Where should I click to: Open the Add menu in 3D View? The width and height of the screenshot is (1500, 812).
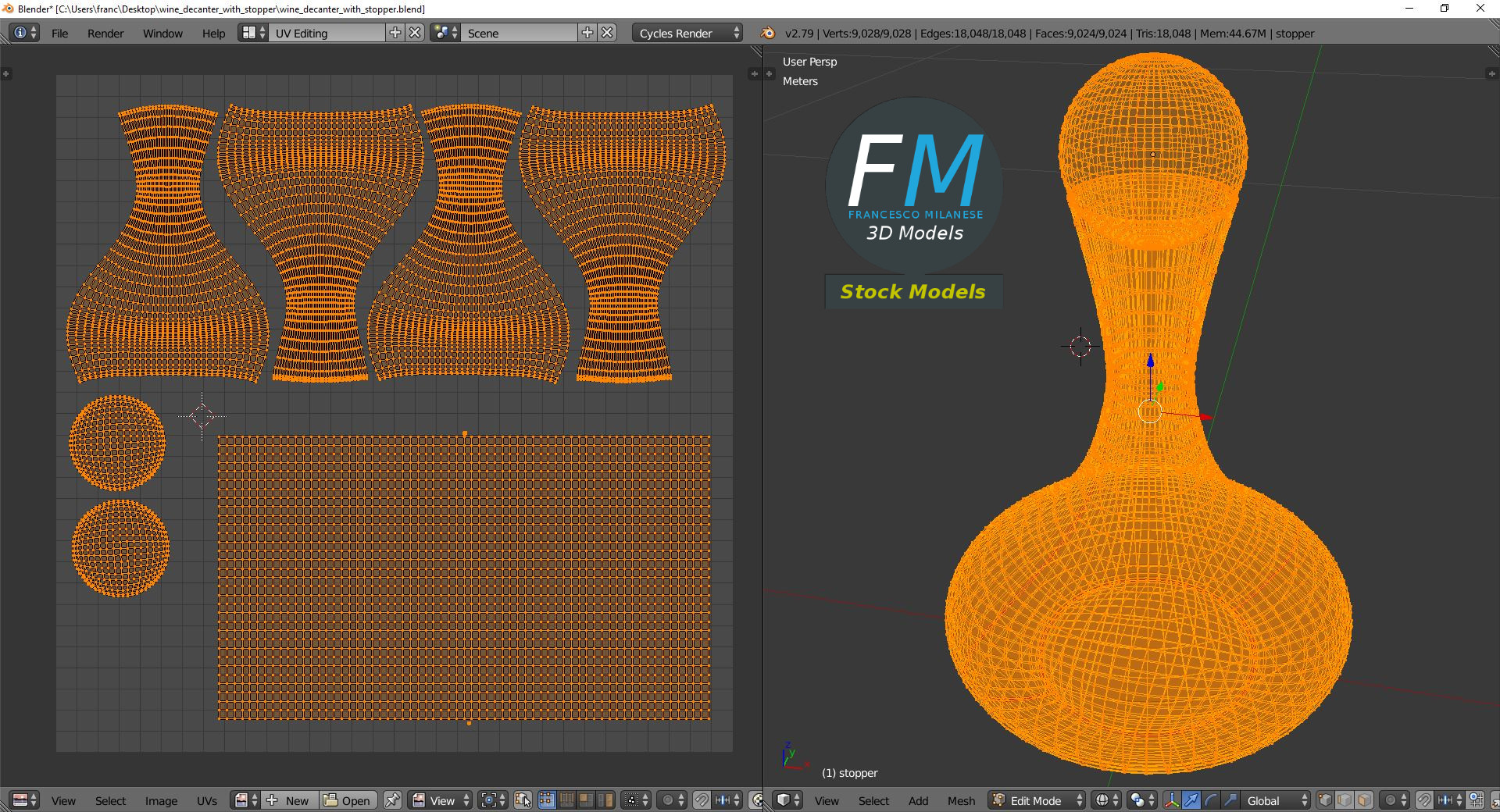[x=918, y=801]
